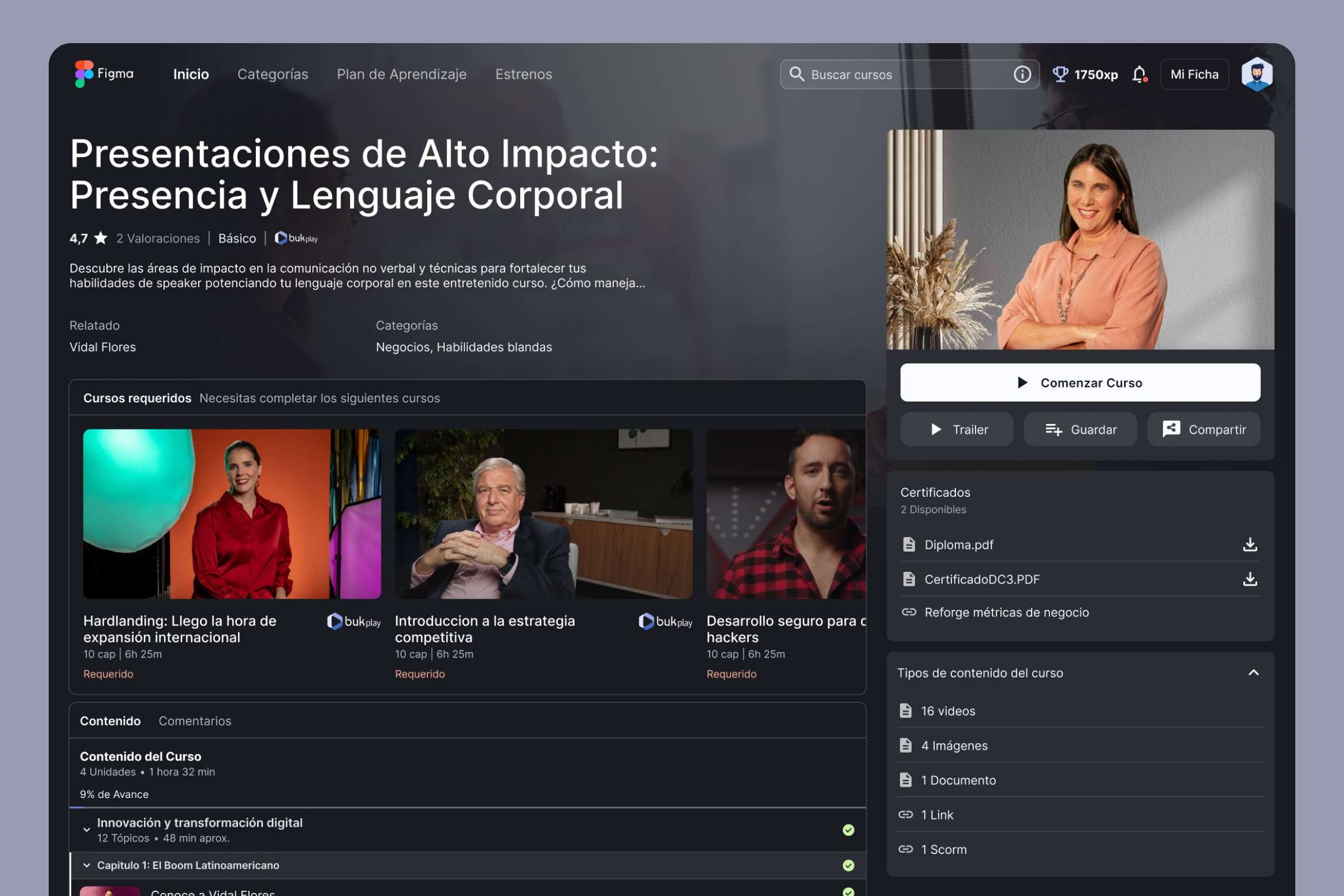
Task: Collapse Capitulo 1: El Boom Latinoamericano
Action: (86, 865)
